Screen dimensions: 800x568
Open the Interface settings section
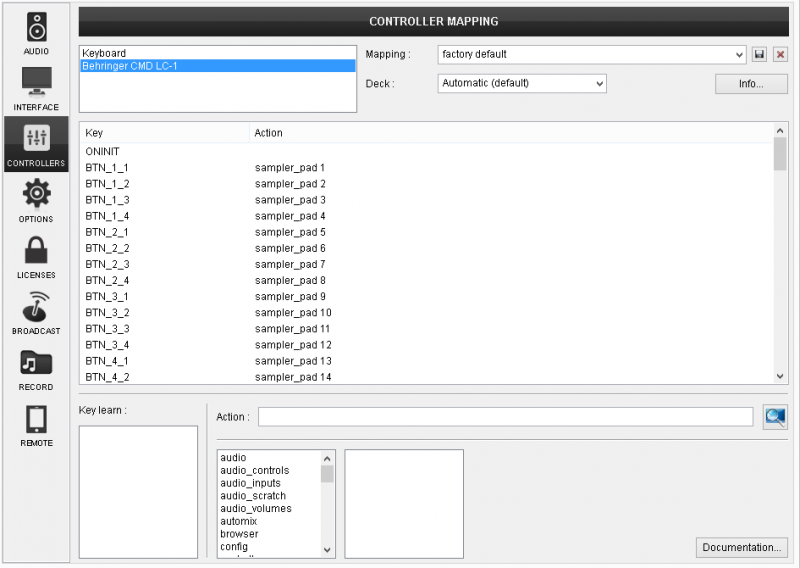[x=37, y=88]
